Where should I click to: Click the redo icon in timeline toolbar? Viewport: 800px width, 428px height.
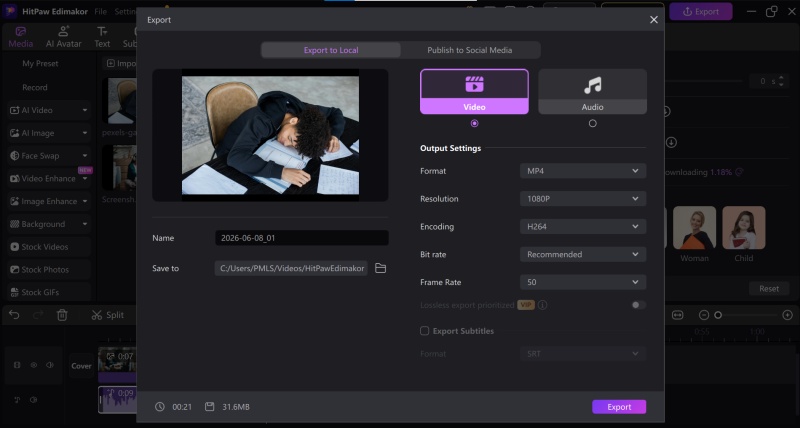pyautogui.click(x=38, y=315)
